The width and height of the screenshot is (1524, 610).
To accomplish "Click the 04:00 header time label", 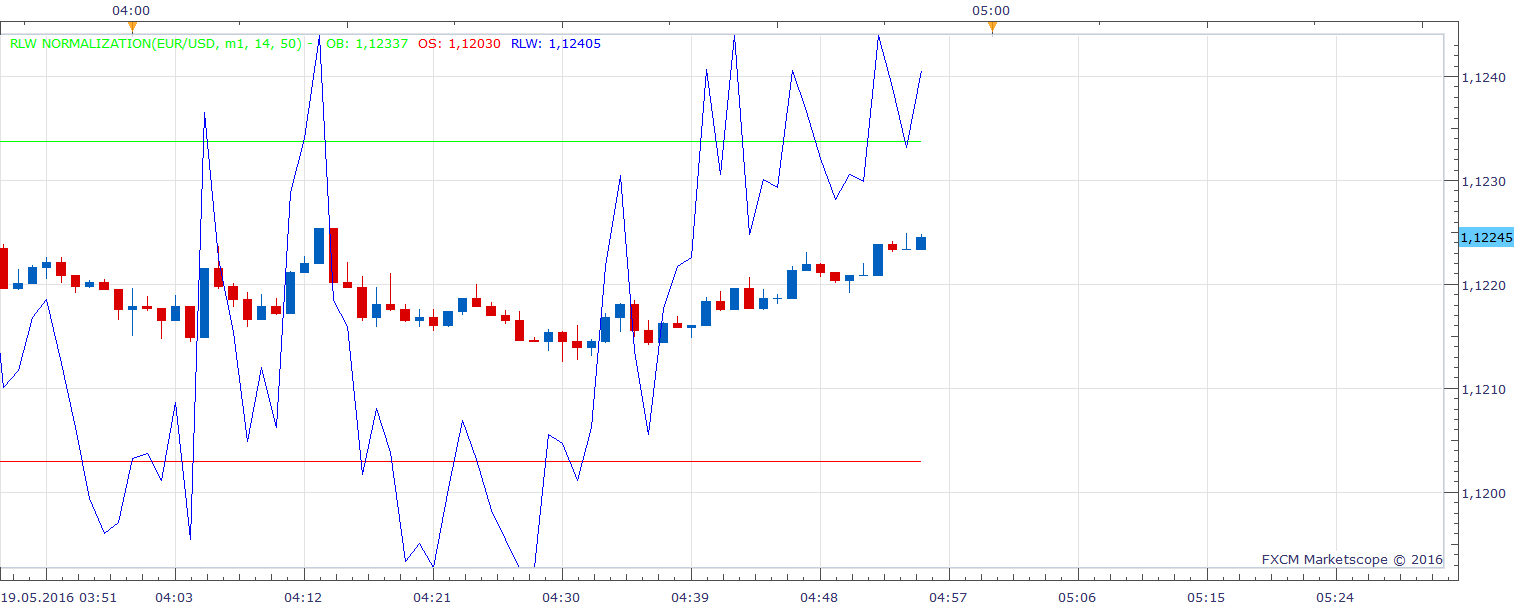I will tap(131, 11).
